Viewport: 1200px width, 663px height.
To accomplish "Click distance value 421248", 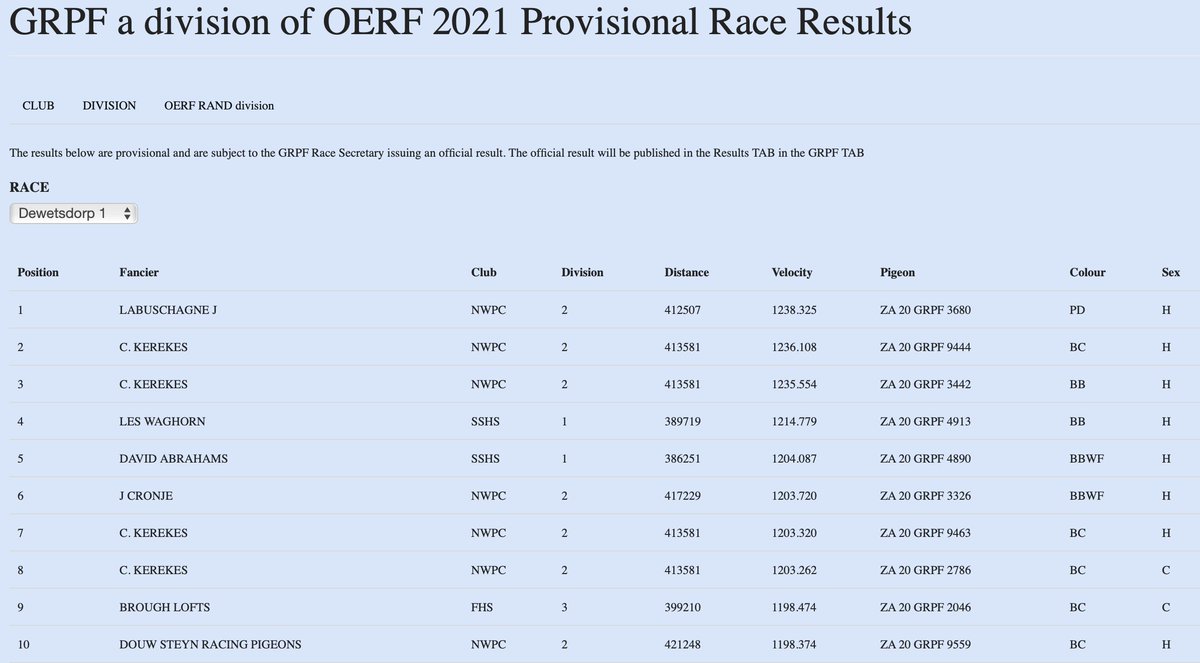I will point(683,645).
